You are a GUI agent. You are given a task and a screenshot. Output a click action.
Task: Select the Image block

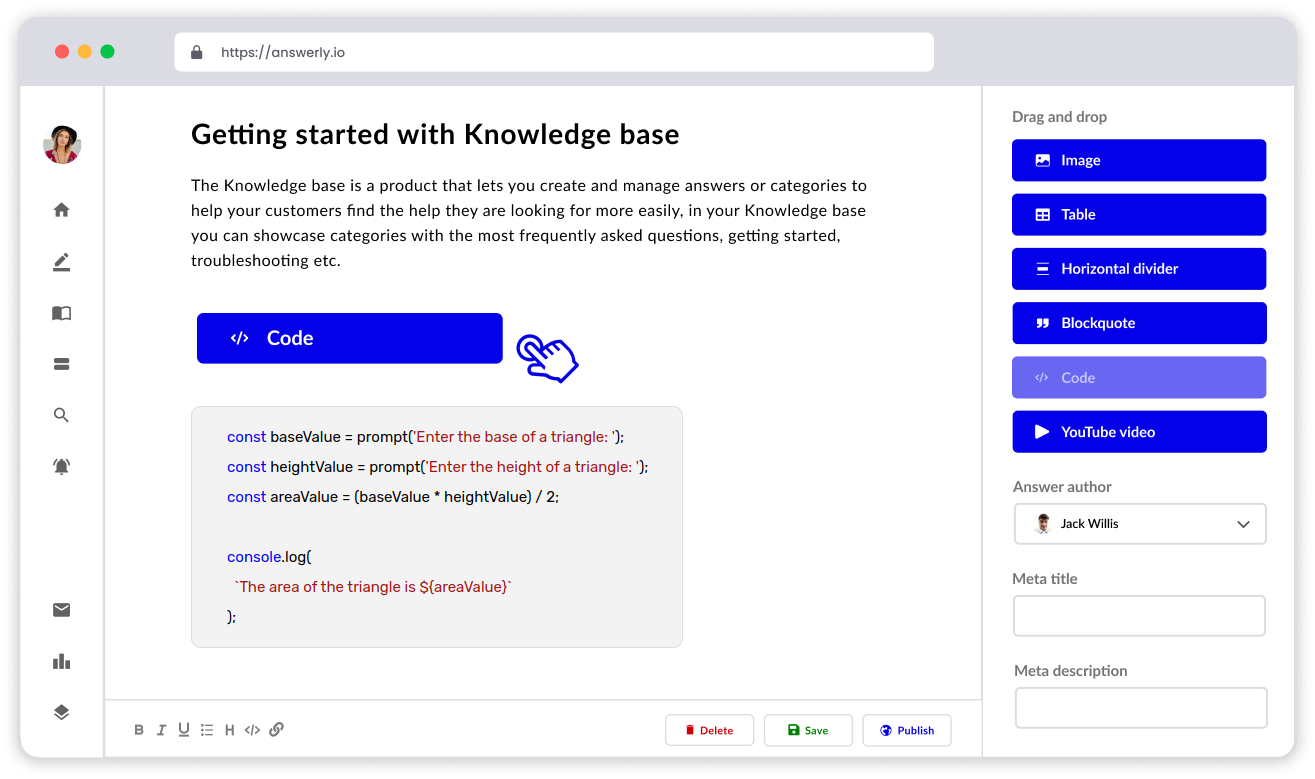pos(1139,160)
